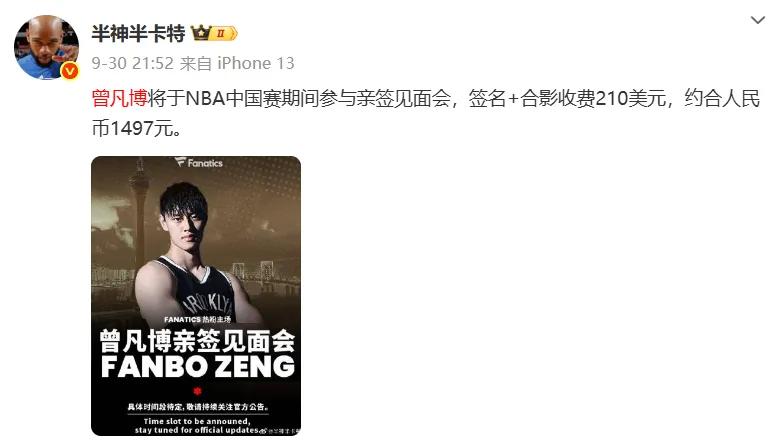Click the 来自 source label
The height and width of the screenshot is (440, 770).
point(195,63)
